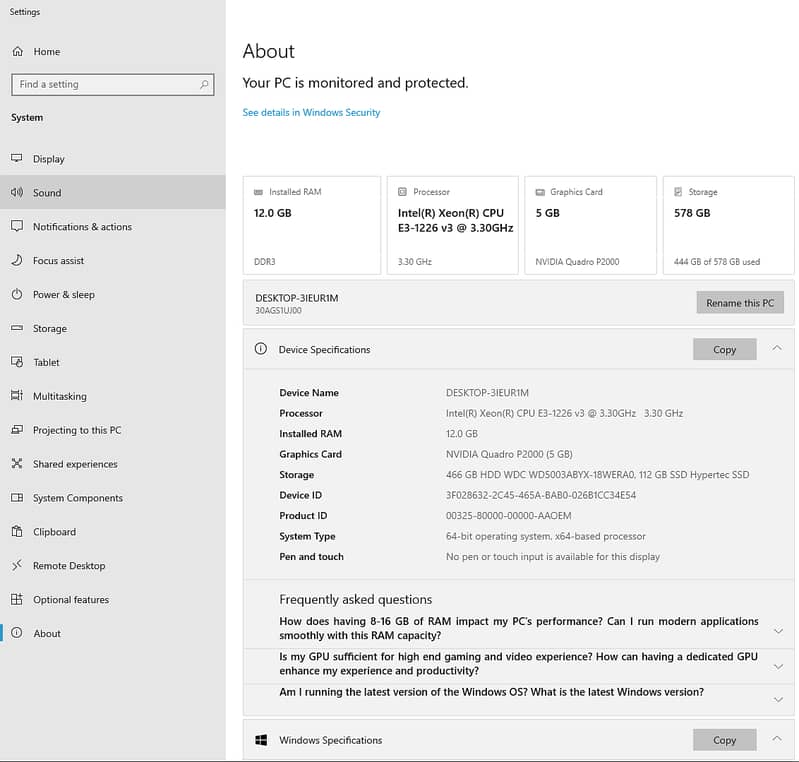Expand the RAM performance FAQ question
Image resolution: width=799 pixels, height=762 pixels.
[x=778, y=632]
